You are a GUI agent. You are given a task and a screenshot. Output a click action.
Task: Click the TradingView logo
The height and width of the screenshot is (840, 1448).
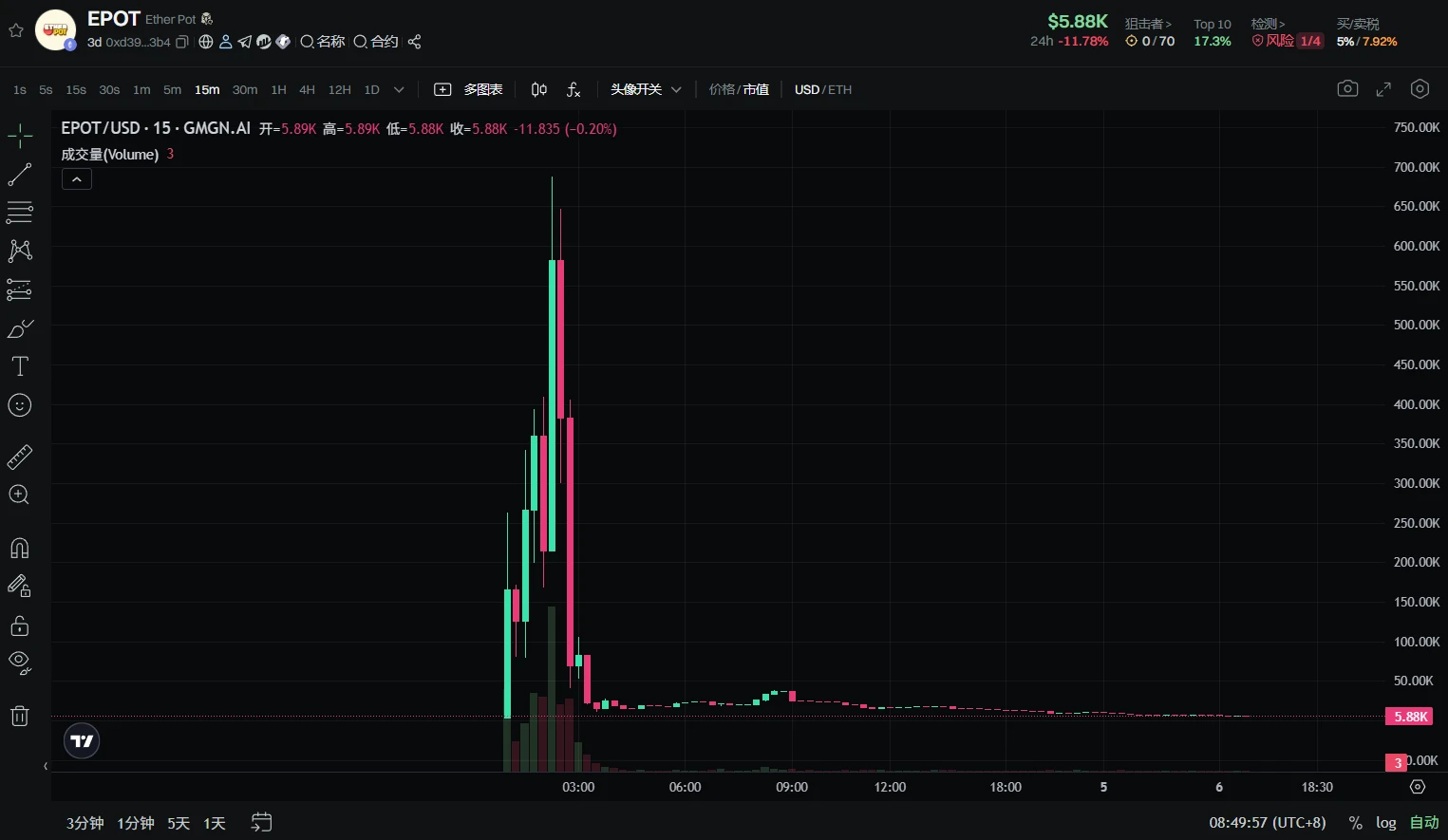(x=82, y=741)
